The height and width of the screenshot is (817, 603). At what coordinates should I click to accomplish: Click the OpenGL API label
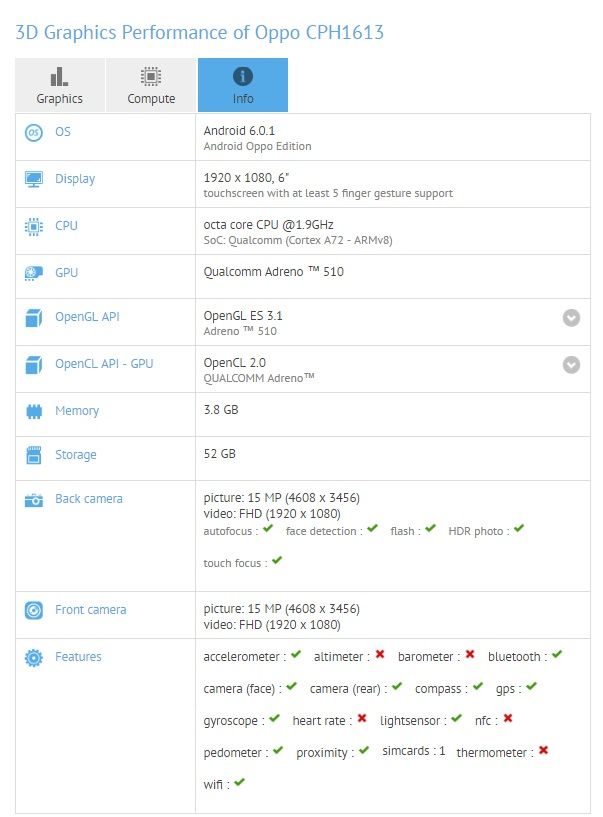[x=88, y=317]
